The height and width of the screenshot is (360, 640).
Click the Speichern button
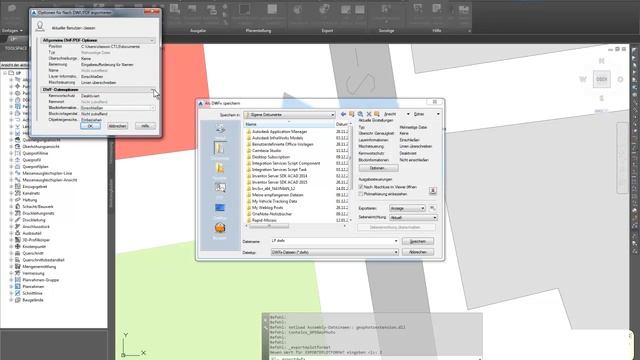point(418,242)
